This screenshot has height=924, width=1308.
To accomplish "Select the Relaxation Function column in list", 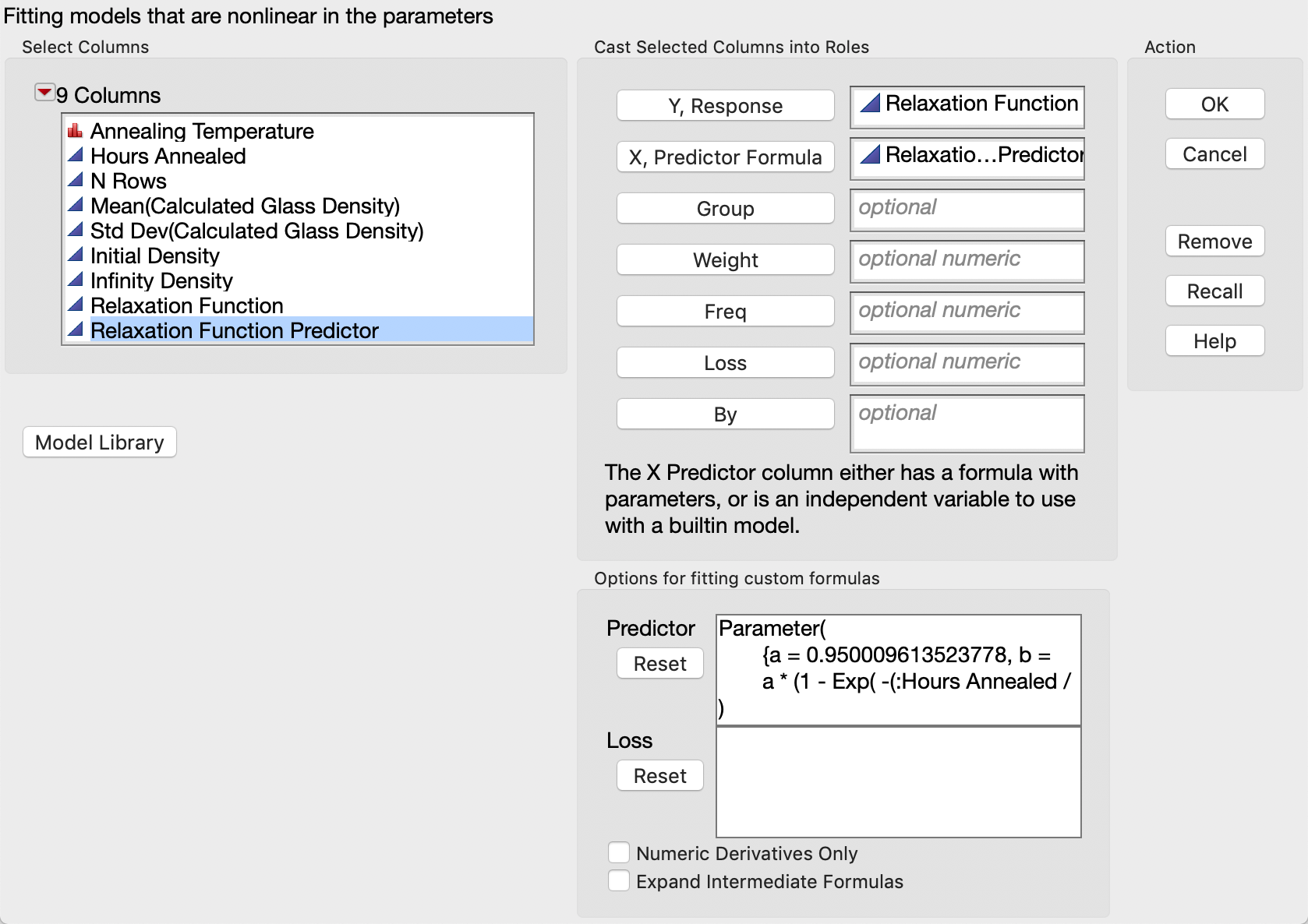I will point(187,305).
